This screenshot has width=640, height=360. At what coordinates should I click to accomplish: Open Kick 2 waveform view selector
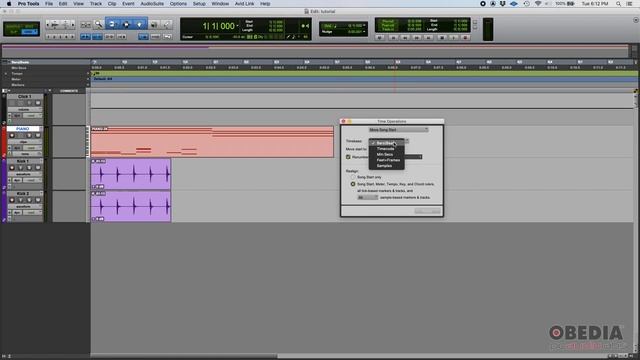pos(24,206)
